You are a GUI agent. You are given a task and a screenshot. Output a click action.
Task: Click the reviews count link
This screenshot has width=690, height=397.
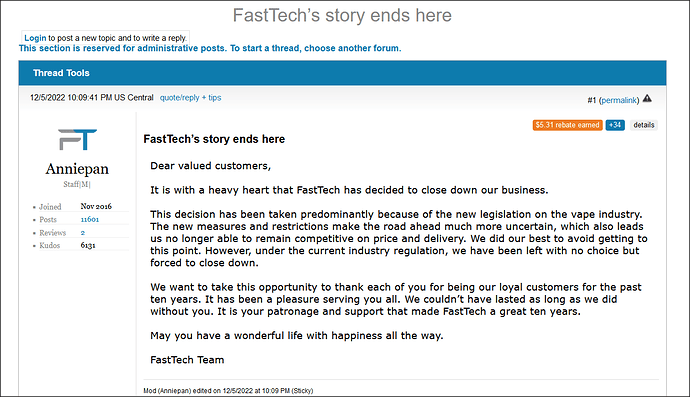[83, 232]
